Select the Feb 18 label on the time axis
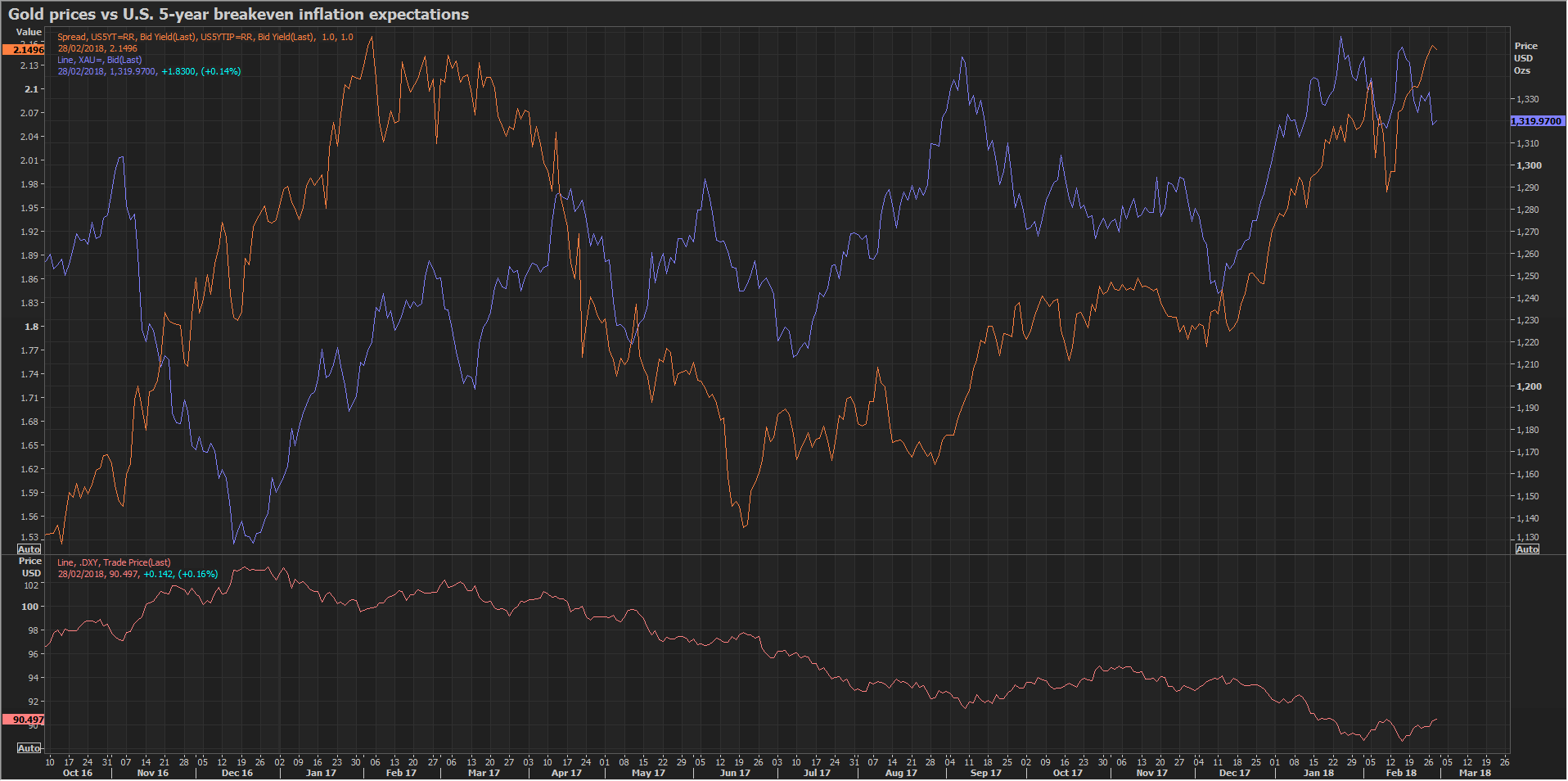This screenshot has width=1568, height=781. (x=1401, y=773)
